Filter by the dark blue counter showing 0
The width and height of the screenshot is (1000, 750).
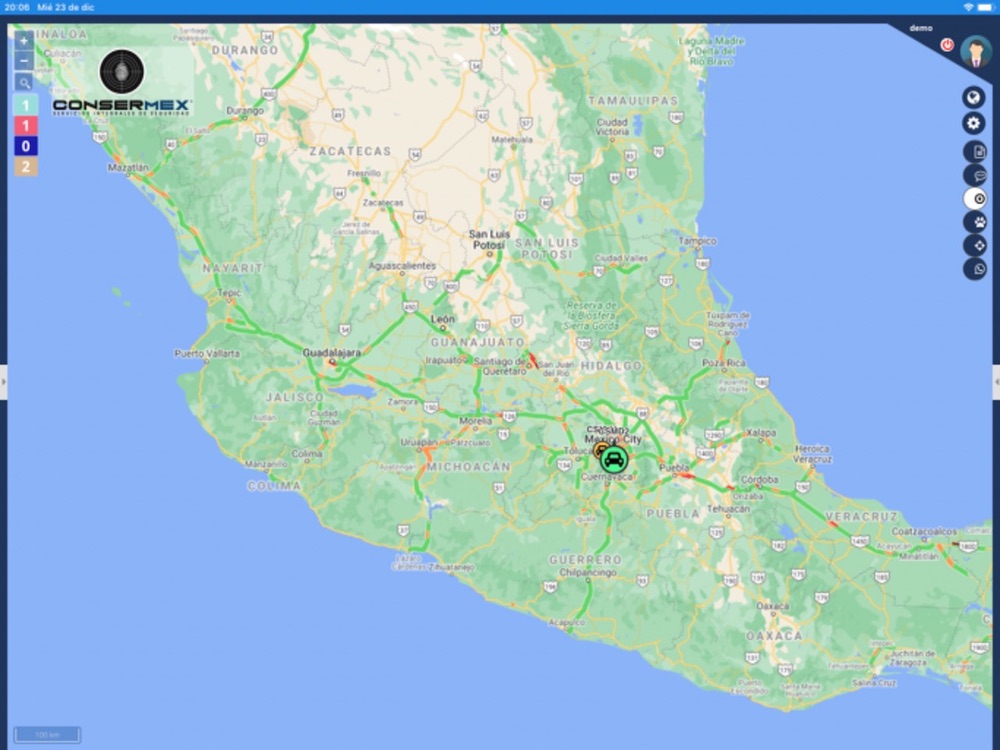[26, 146]
